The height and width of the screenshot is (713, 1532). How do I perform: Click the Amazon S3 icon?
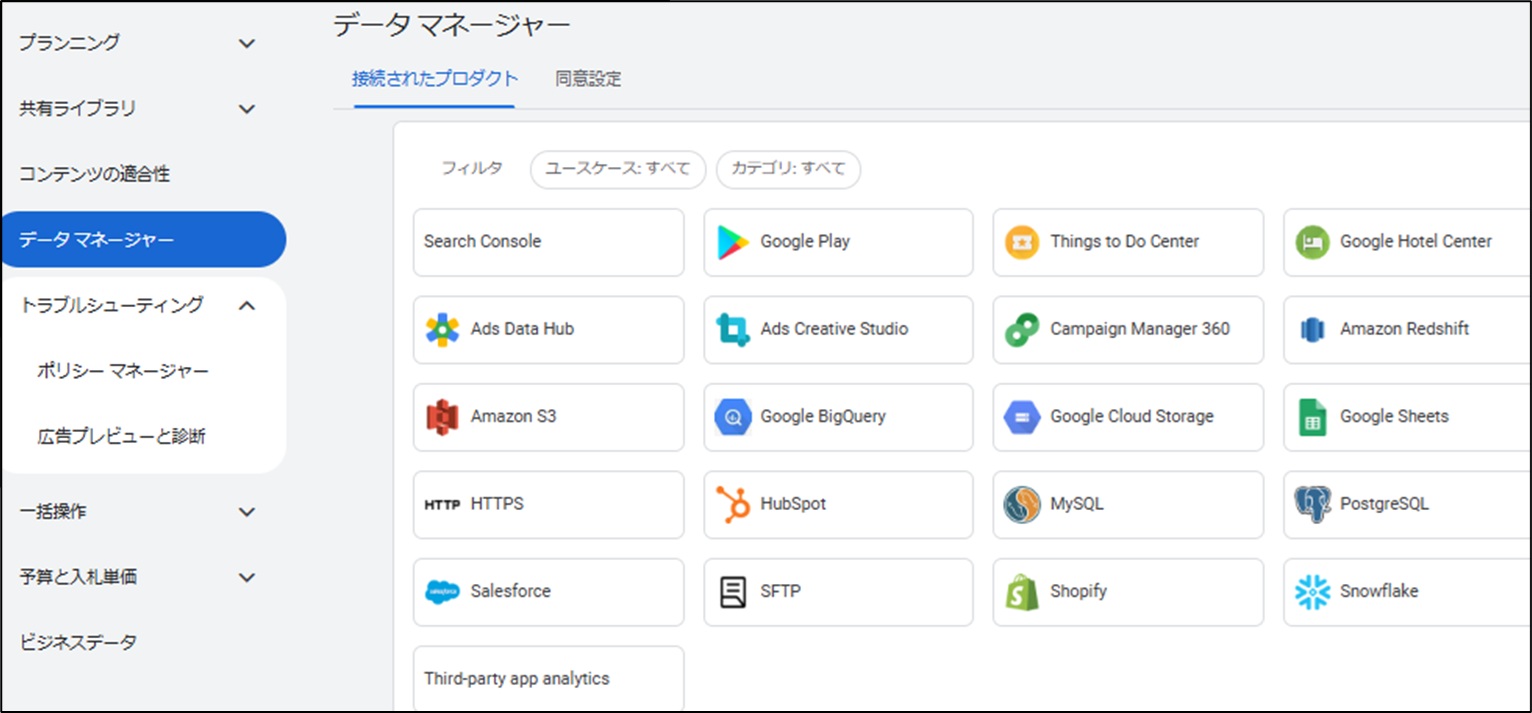pyautogui.click(x=442, y=417)
